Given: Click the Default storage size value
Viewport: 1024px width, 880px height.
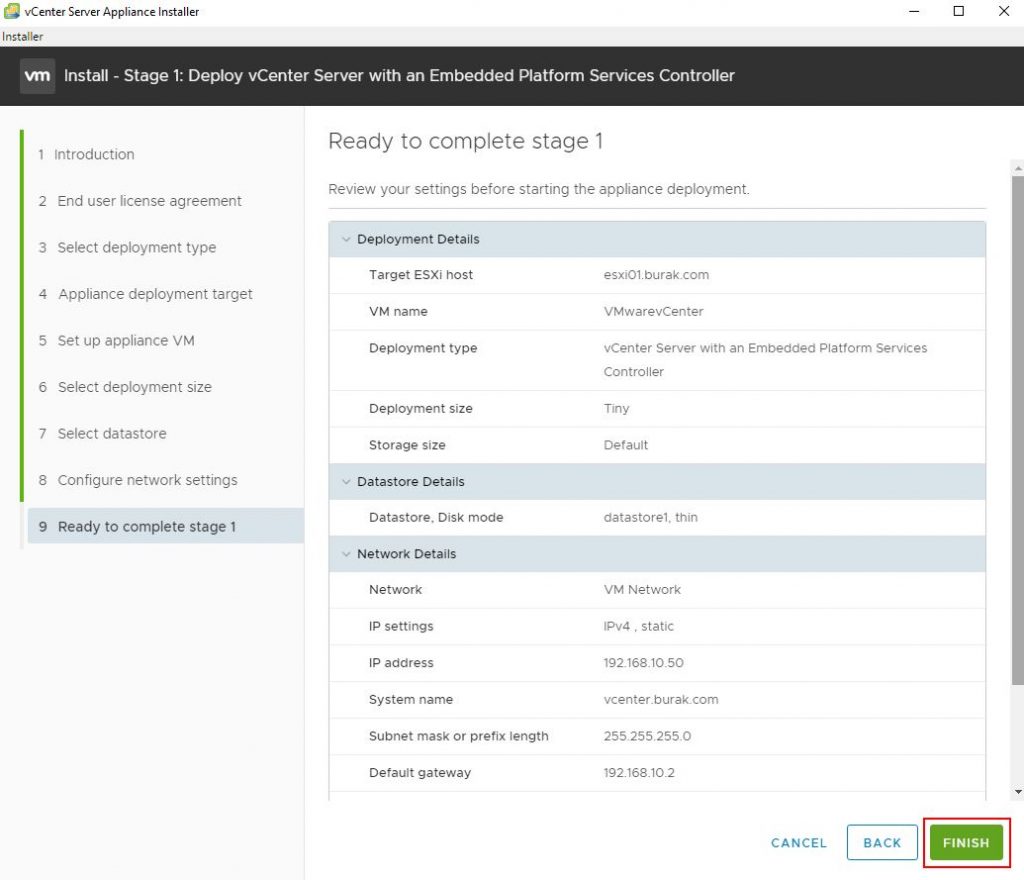Looking at the screenshot, I should 626,445.
